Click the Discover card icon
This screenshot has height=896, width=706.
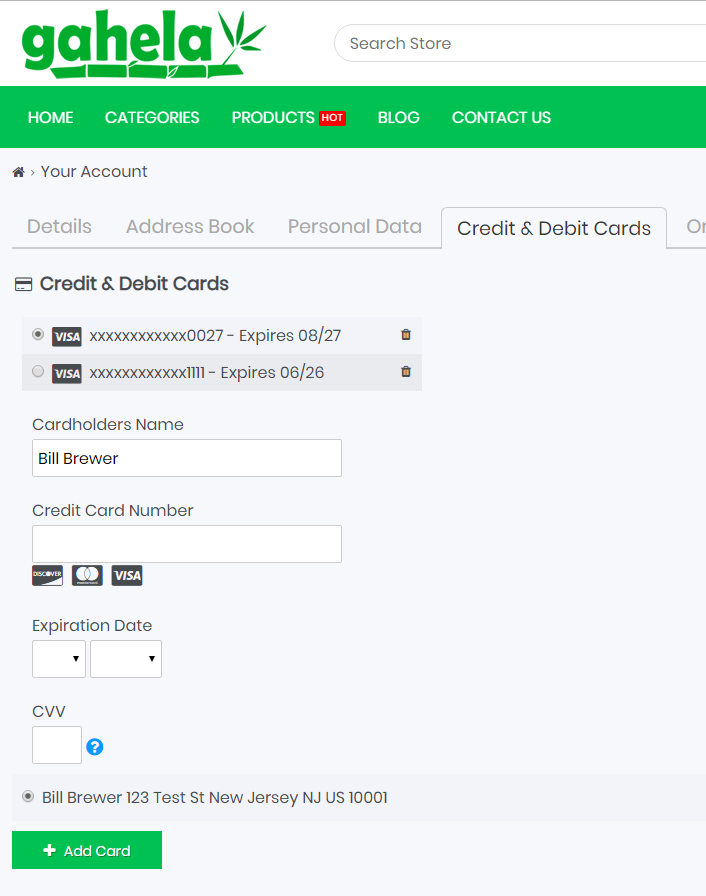pos(47,575)
